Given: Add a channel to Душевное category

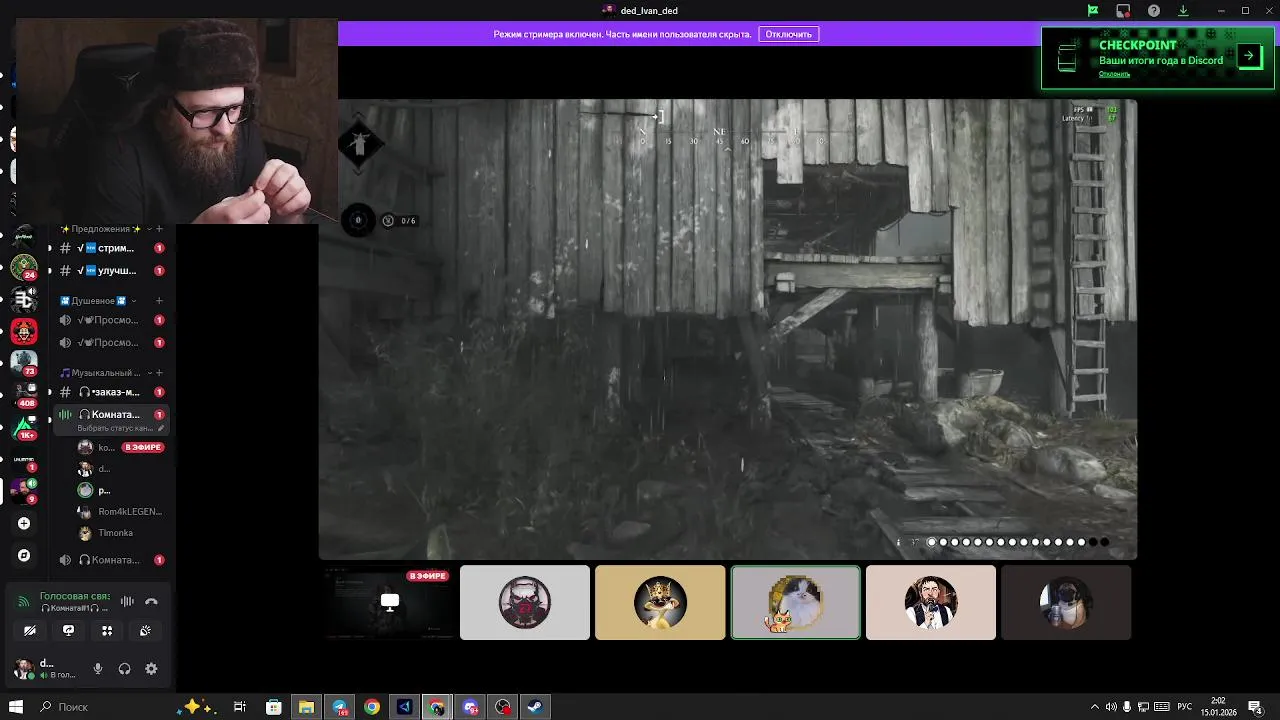Looking at the screenshot, I should tap(158, 300).
